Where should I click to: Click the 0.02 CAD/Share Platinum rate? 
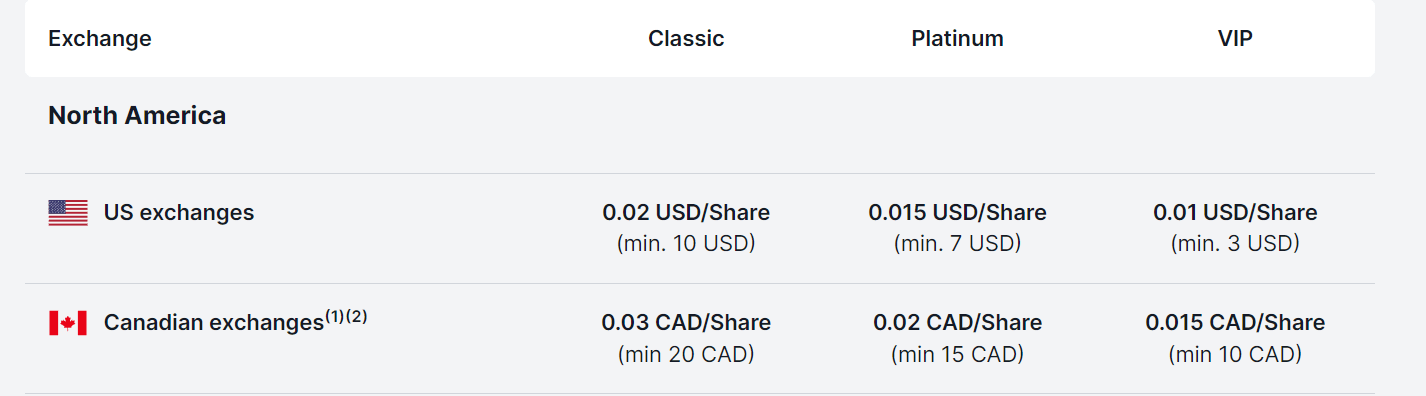click(957, 323)
